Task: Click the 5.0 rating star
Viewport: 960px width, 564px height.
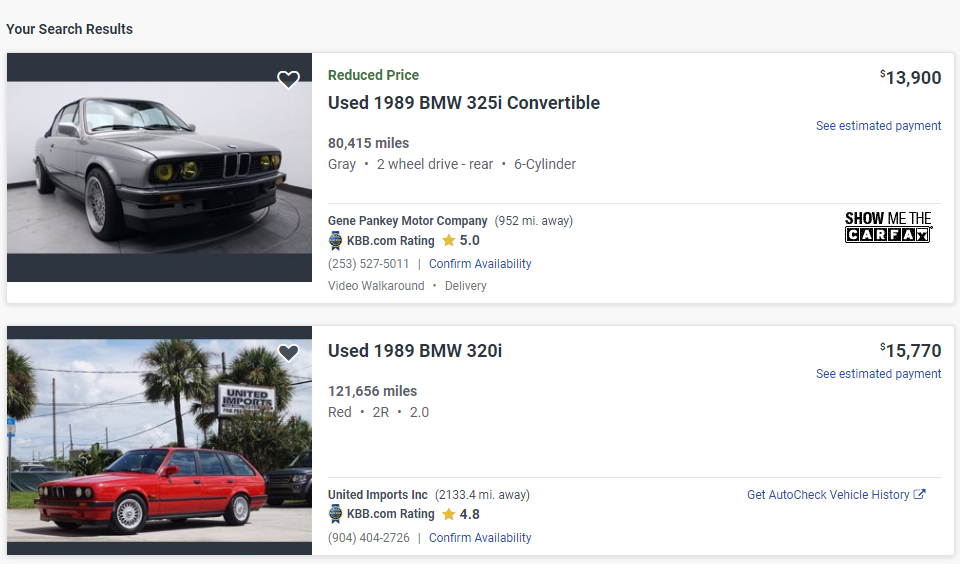Action: [449, 241]
